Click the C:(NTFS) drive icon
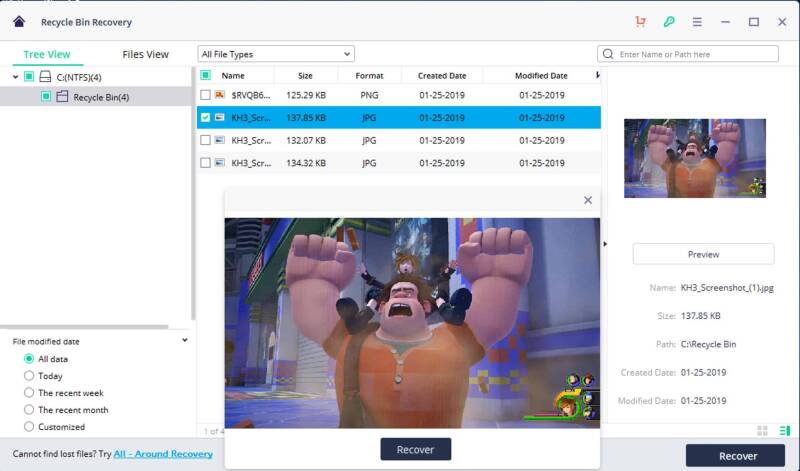800x471 pixels. pyautogui.click(x=45, y=77)
